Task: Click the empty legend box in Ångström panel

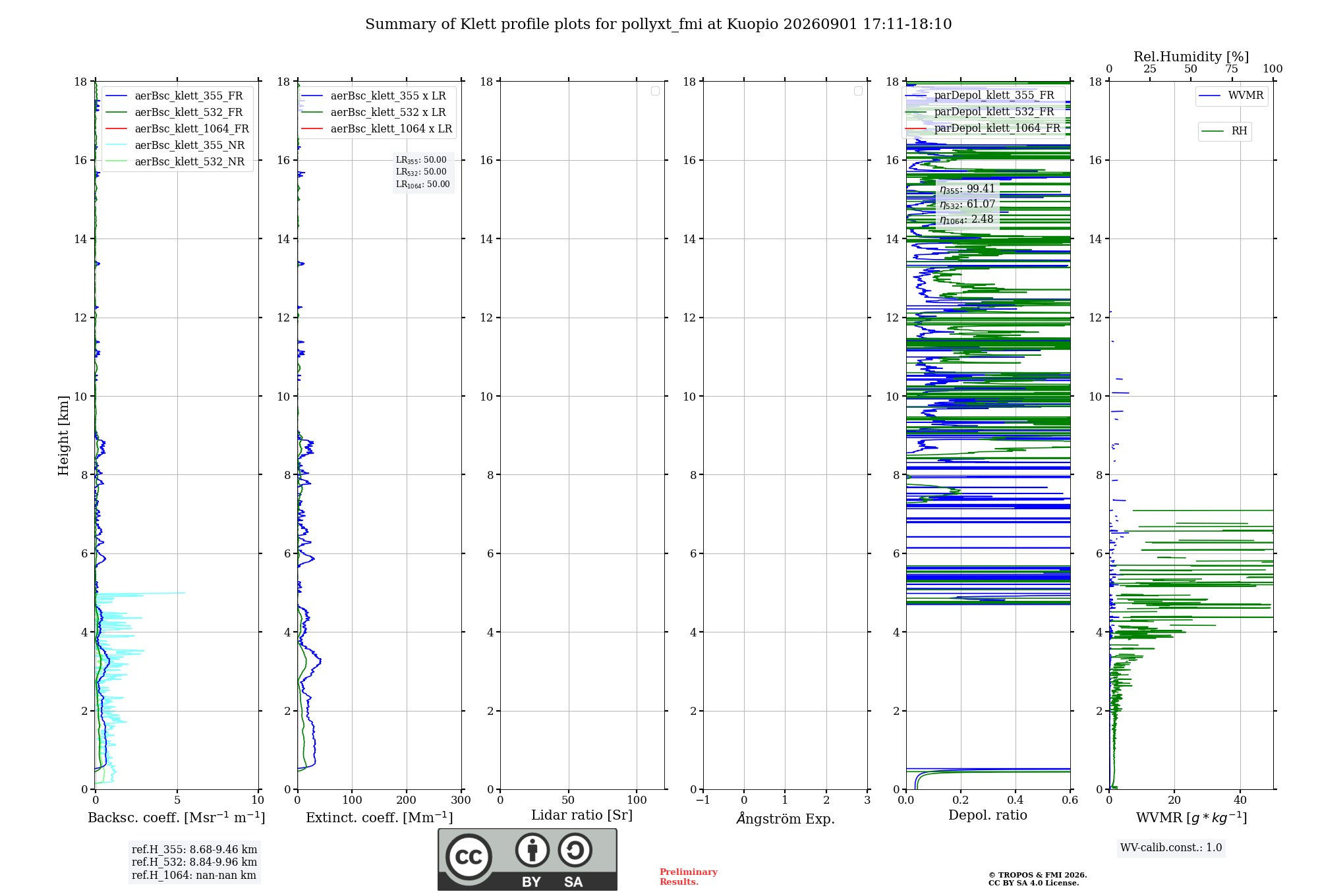Action: point(858,91)
